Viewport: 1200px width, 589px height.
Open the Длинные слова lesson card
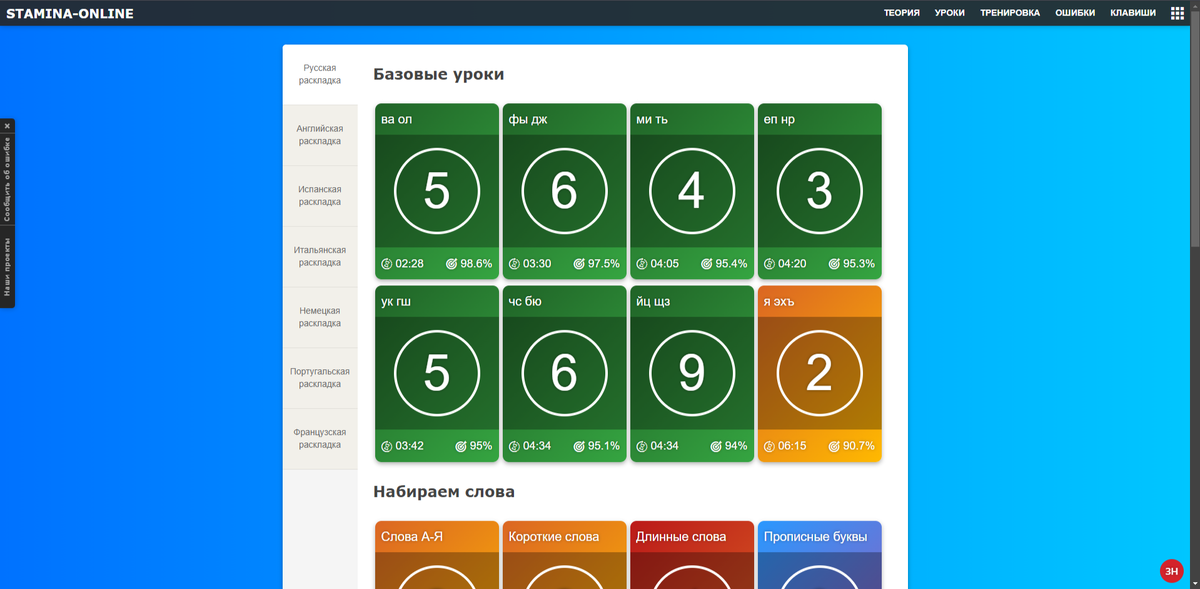[x=691, y=555]
